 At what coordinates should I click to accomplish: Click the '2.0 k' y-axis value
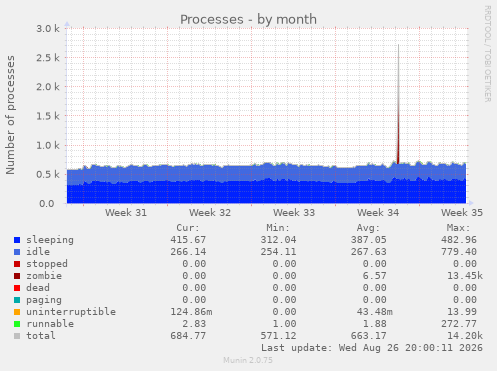[48, 87]
